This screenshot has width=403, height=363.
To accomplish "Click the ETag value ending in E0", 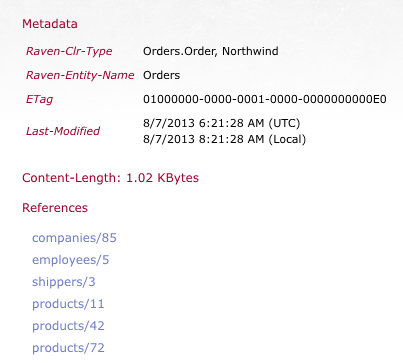I will (265, 99).
